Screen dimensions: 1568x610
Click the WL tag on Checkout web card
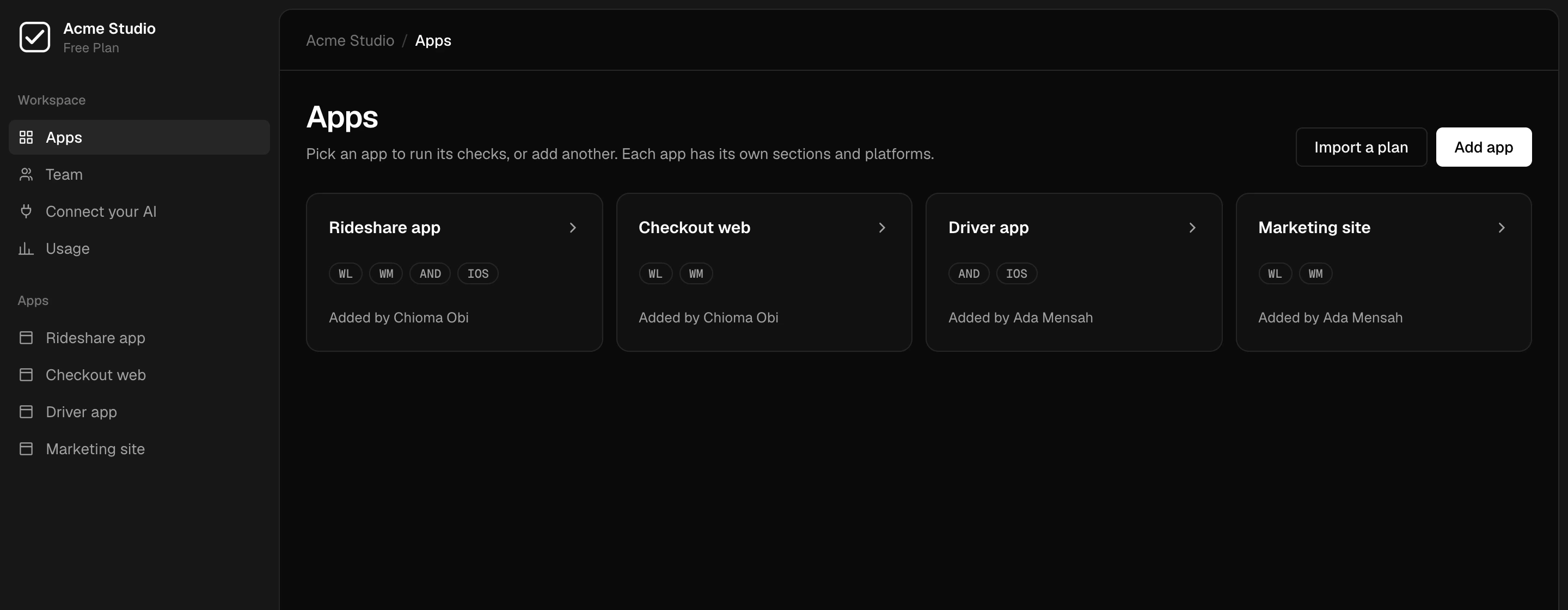coord(656,274)
